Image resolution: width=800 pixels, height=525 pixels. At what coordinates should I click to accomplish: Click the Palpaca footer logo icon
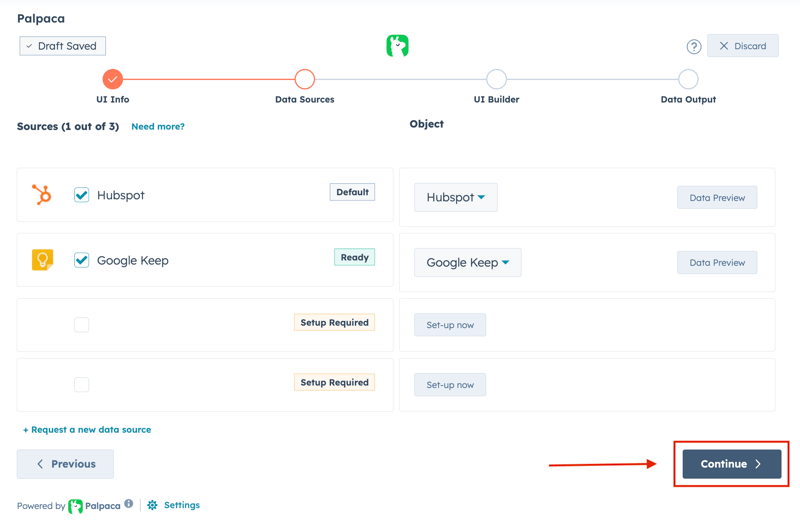tap(76, 506)
